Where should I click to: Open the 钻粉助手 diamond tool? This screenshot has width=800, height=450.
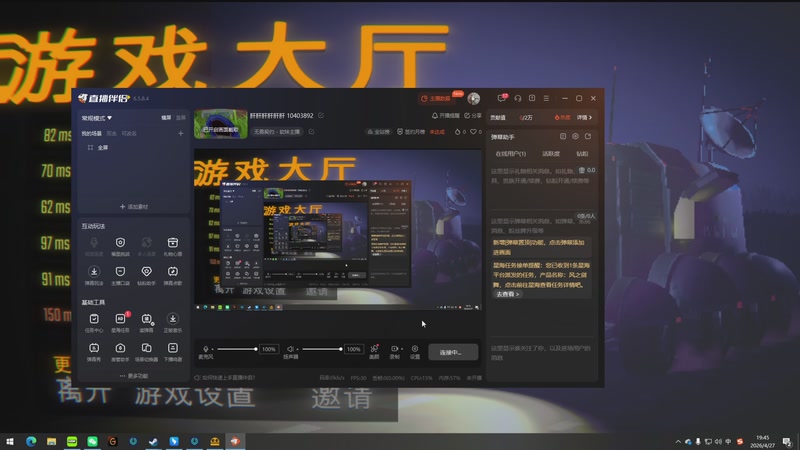tap(146, 271)
